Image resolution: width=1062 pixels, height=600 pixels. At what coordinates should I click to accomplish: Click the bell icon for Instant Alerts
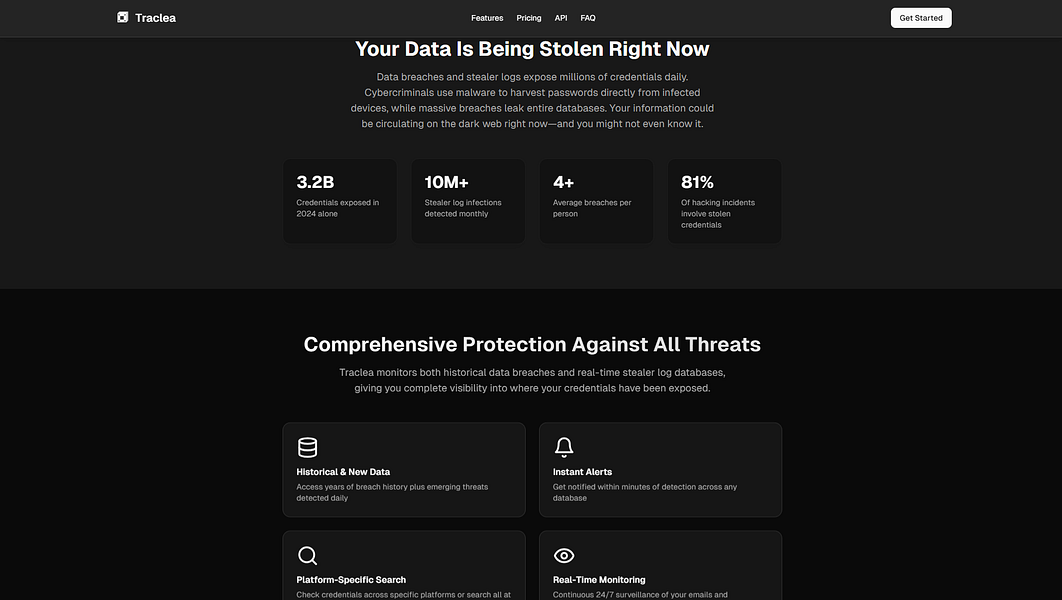[564, 447]
